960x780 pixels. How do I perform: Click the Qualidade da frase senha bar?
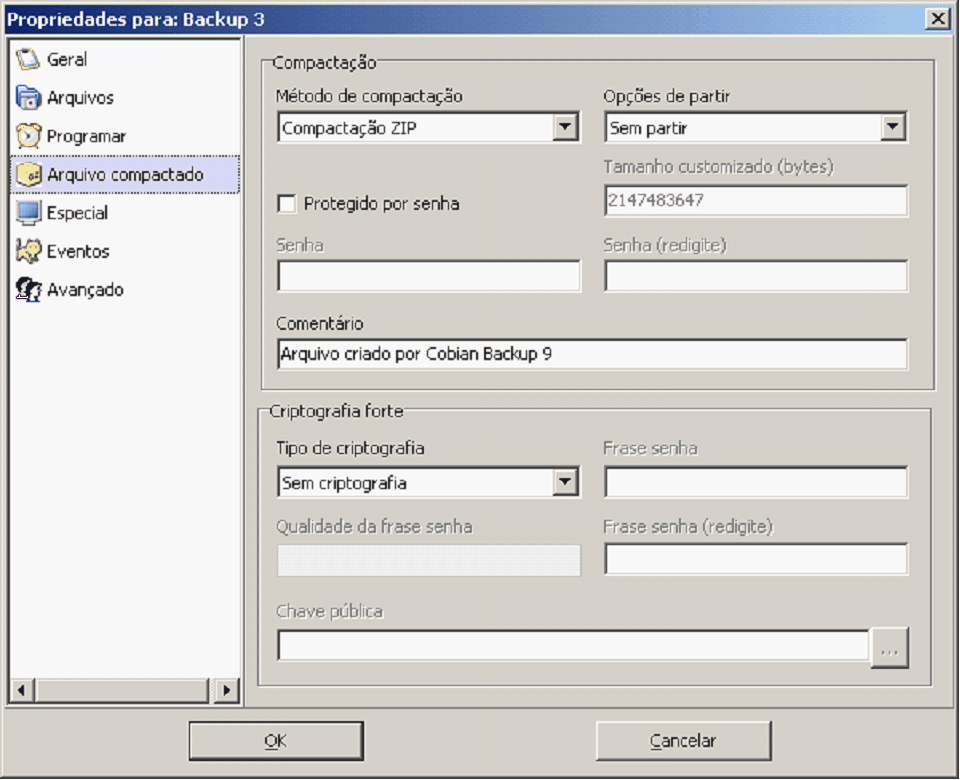(x=428, y=560)
